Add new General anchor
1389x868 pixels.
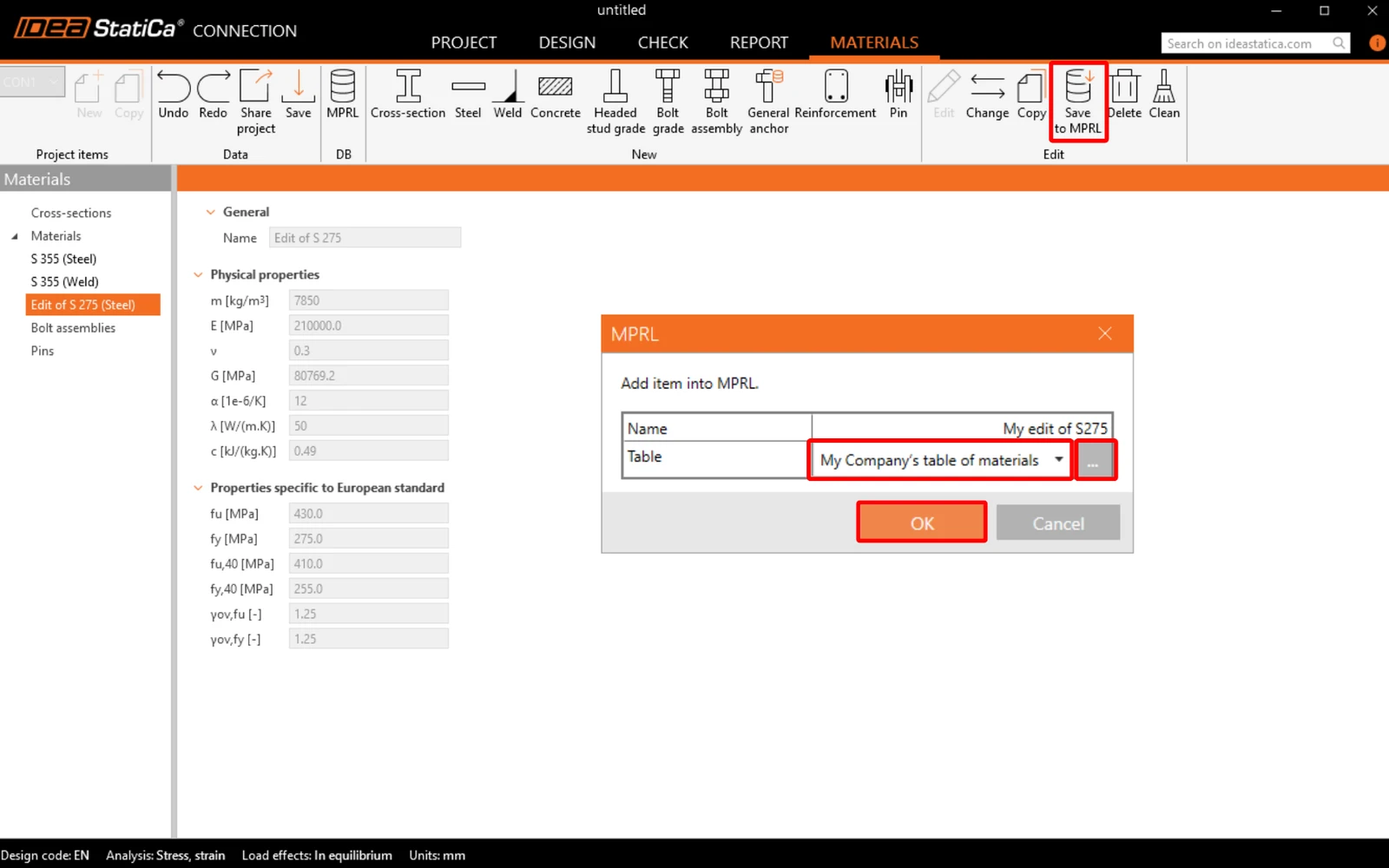769,102
